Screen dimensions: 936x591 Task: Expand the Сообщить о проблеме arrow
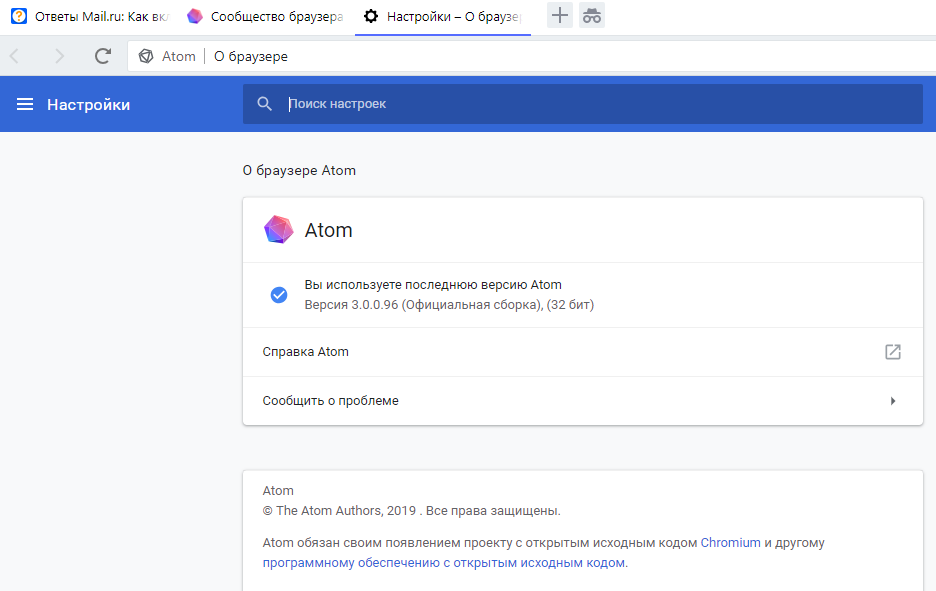[893, 401]
